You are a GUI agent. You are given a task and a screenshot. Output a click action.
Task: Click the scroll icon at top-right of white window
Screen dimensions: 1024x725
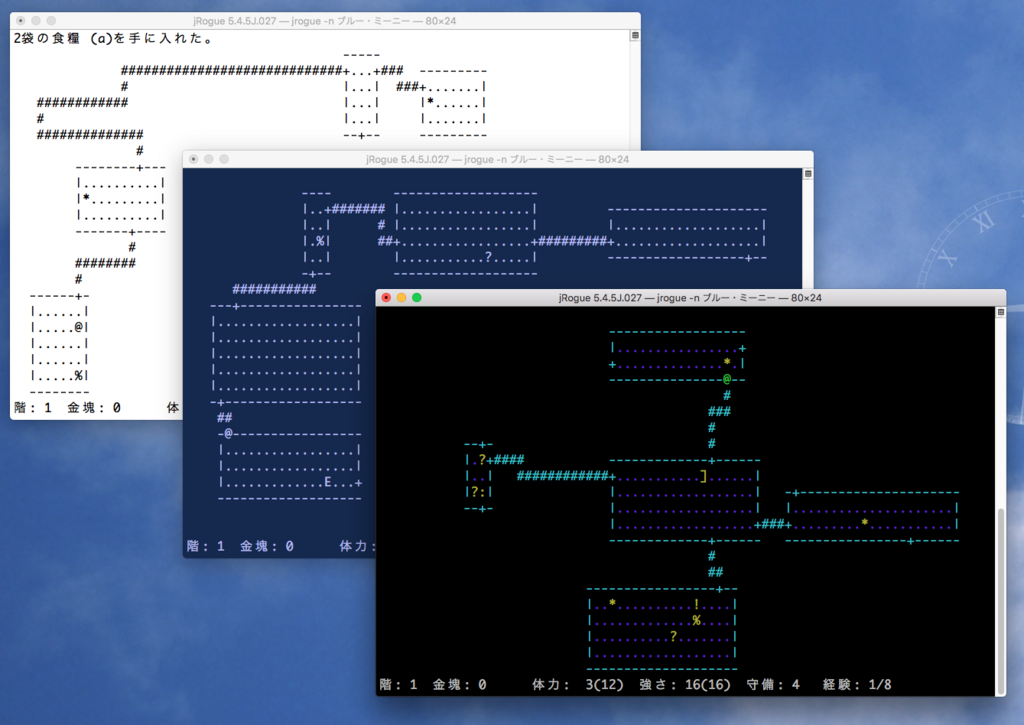click(x=635, y=35)
